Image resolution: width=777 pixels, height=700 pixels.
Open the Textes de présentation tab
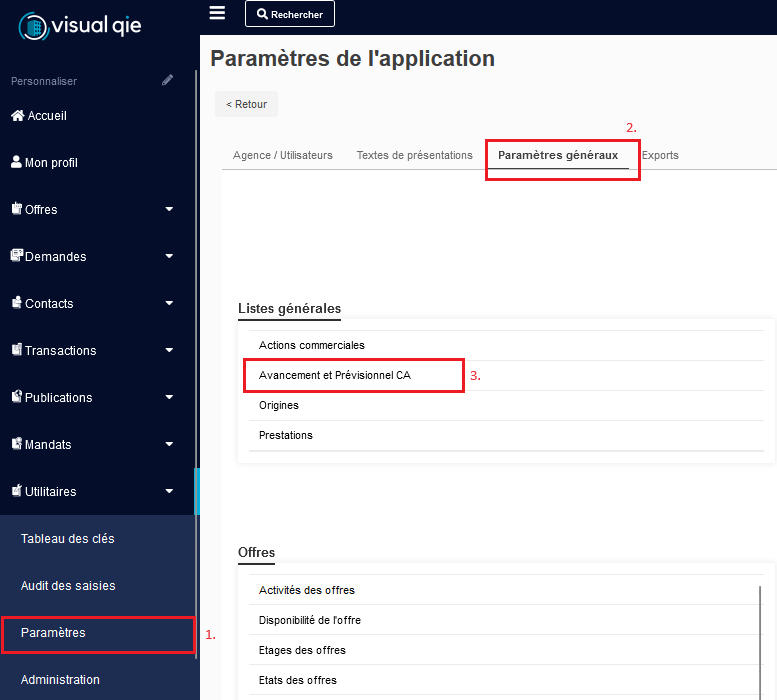414,156
